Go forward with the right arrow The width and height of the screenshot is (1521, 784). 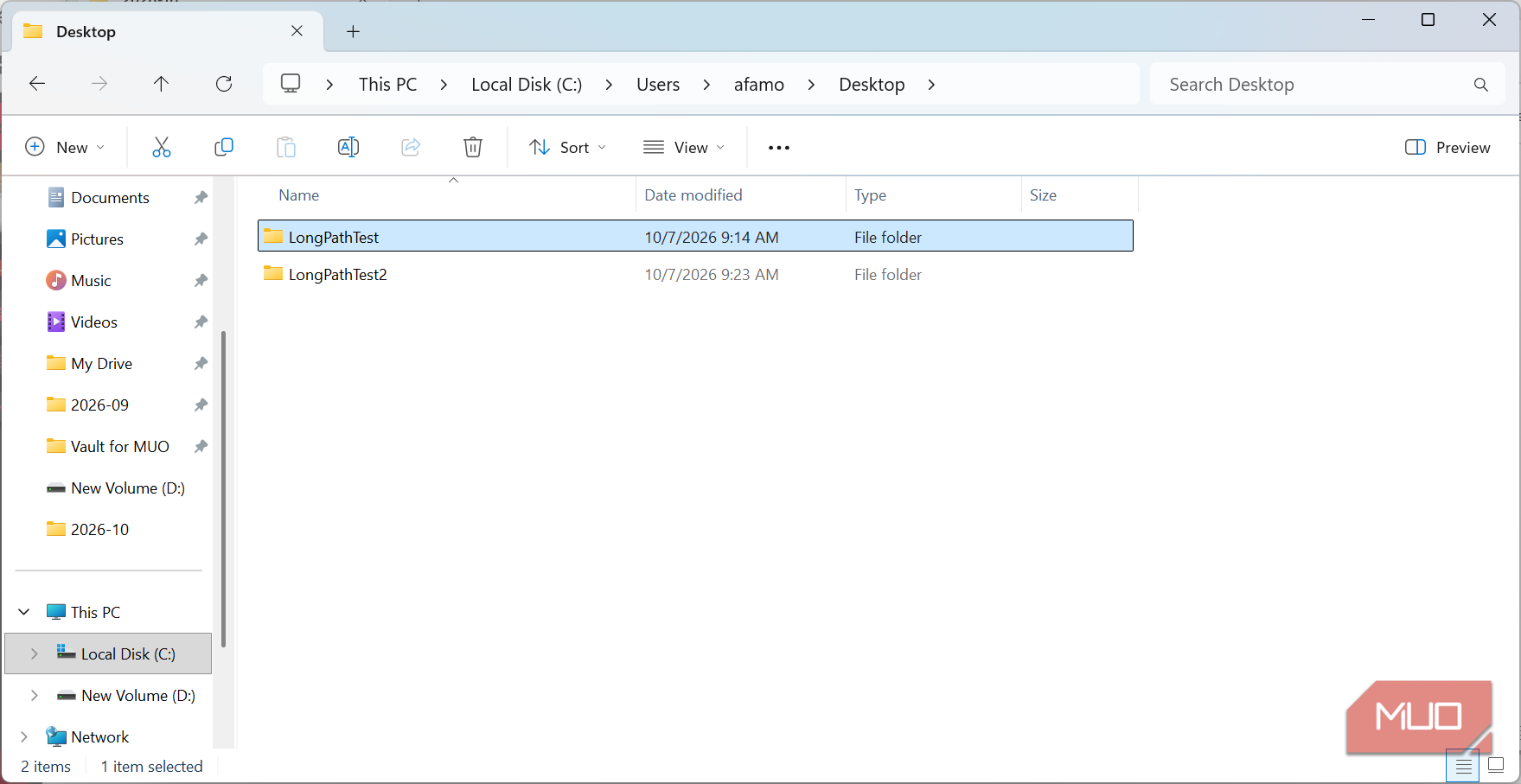[x=99, y=84]
